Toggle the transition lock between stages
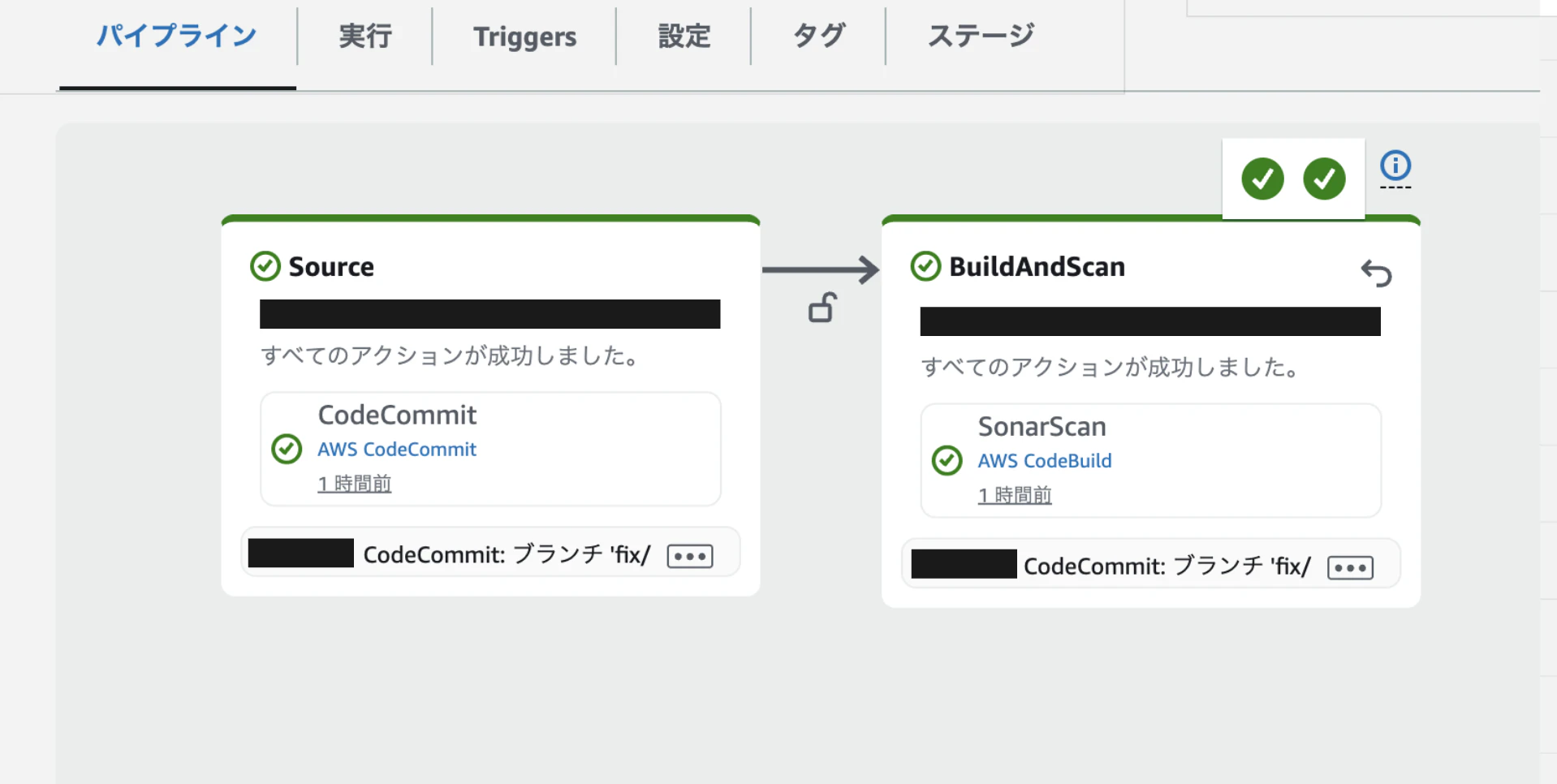Screen dimensions: 1557x784 (822, 308)
